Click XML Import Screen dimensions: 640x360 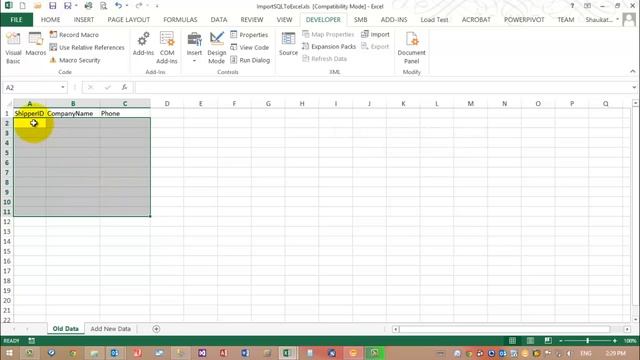(x=375, y=34)
